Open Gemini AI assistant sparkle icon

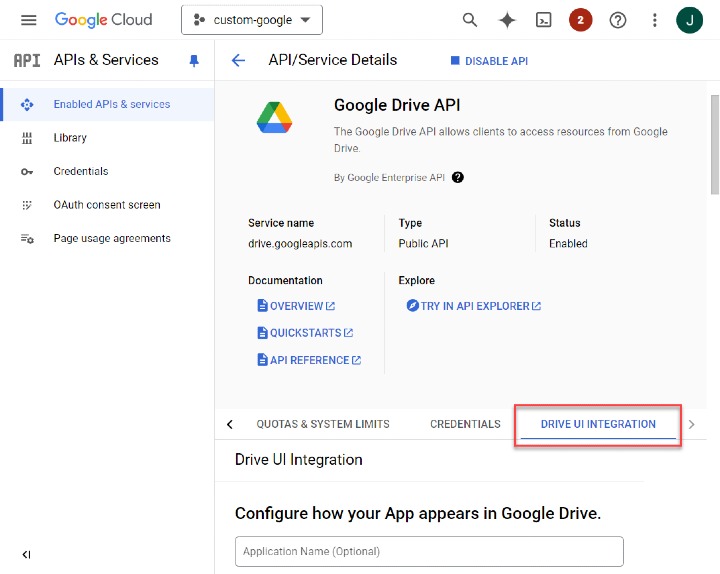[507, 20]
